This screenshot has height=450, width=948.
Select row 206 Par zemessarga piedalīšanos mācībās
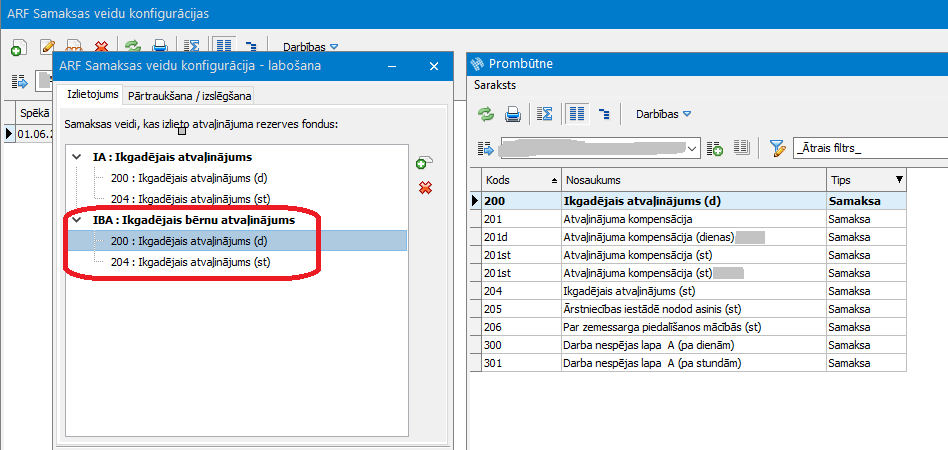(x=689, y=327)
